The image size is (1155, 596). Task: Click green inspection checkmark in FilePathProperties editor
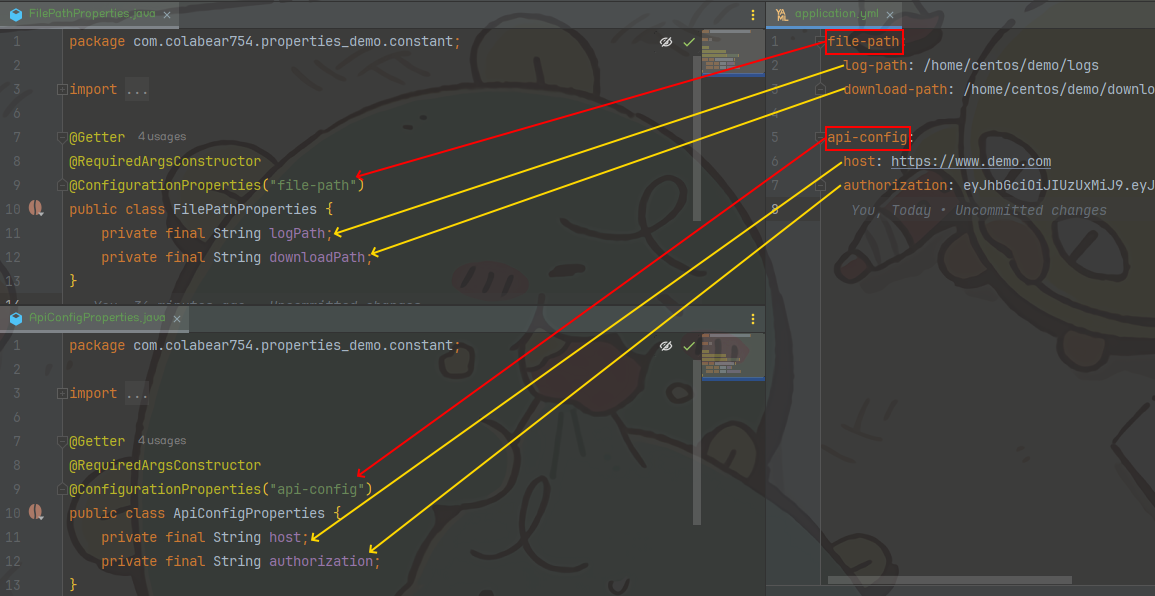click(x=689, y=42)
